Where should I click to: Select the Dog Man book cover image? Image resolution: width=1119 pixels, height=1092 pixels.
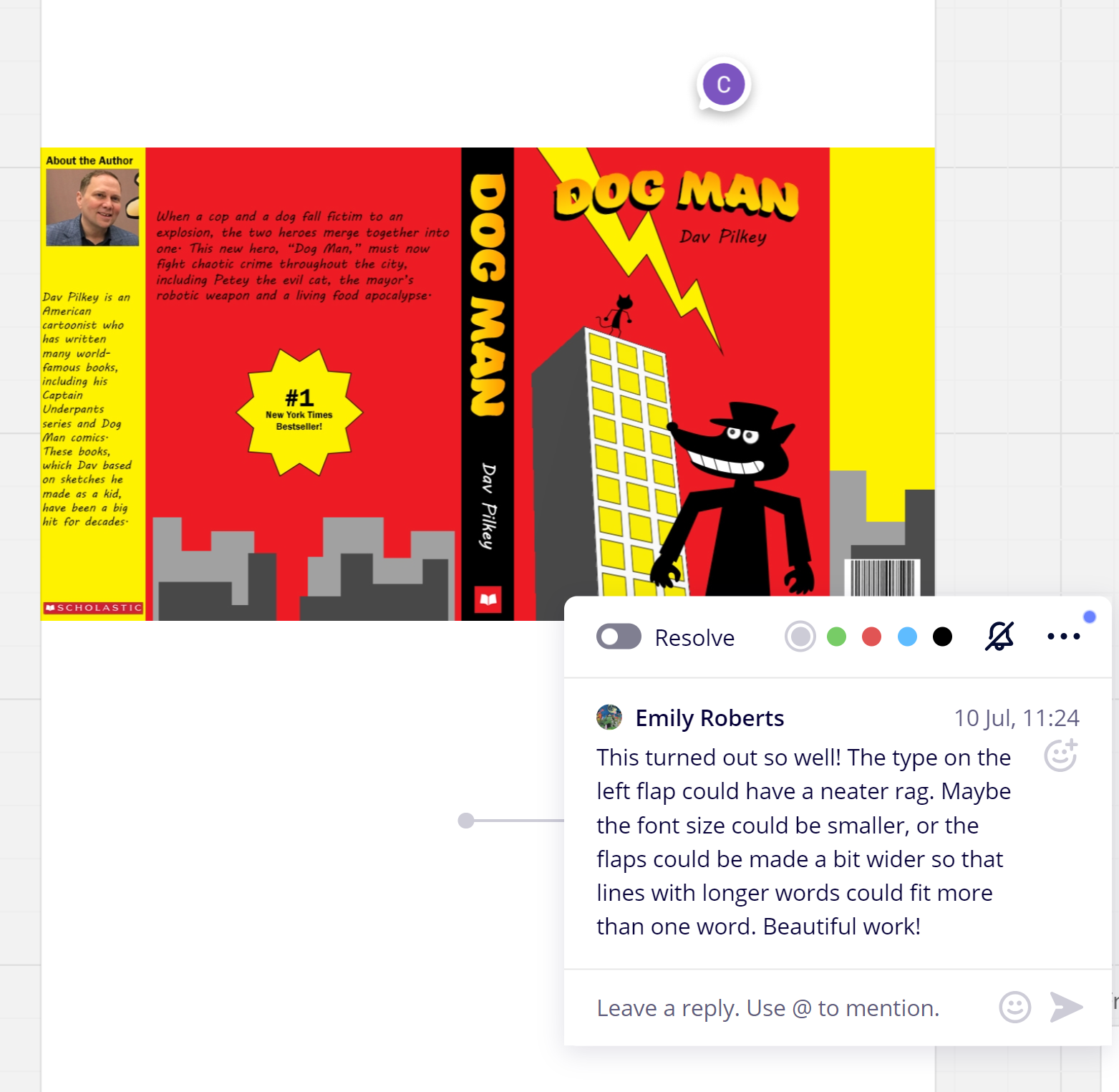[x=488, y=384]
